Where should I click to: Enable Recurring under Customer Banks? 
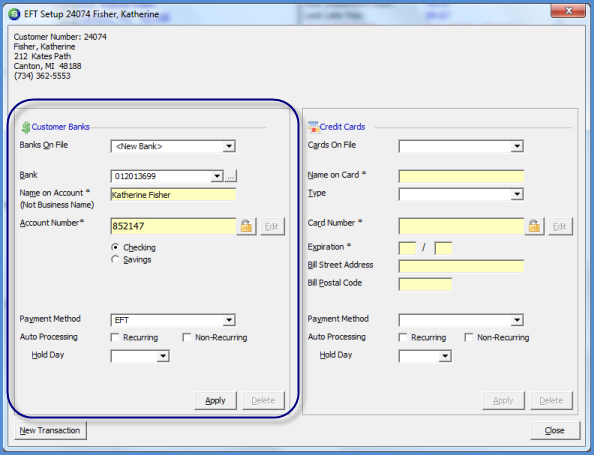pos(115,337)
